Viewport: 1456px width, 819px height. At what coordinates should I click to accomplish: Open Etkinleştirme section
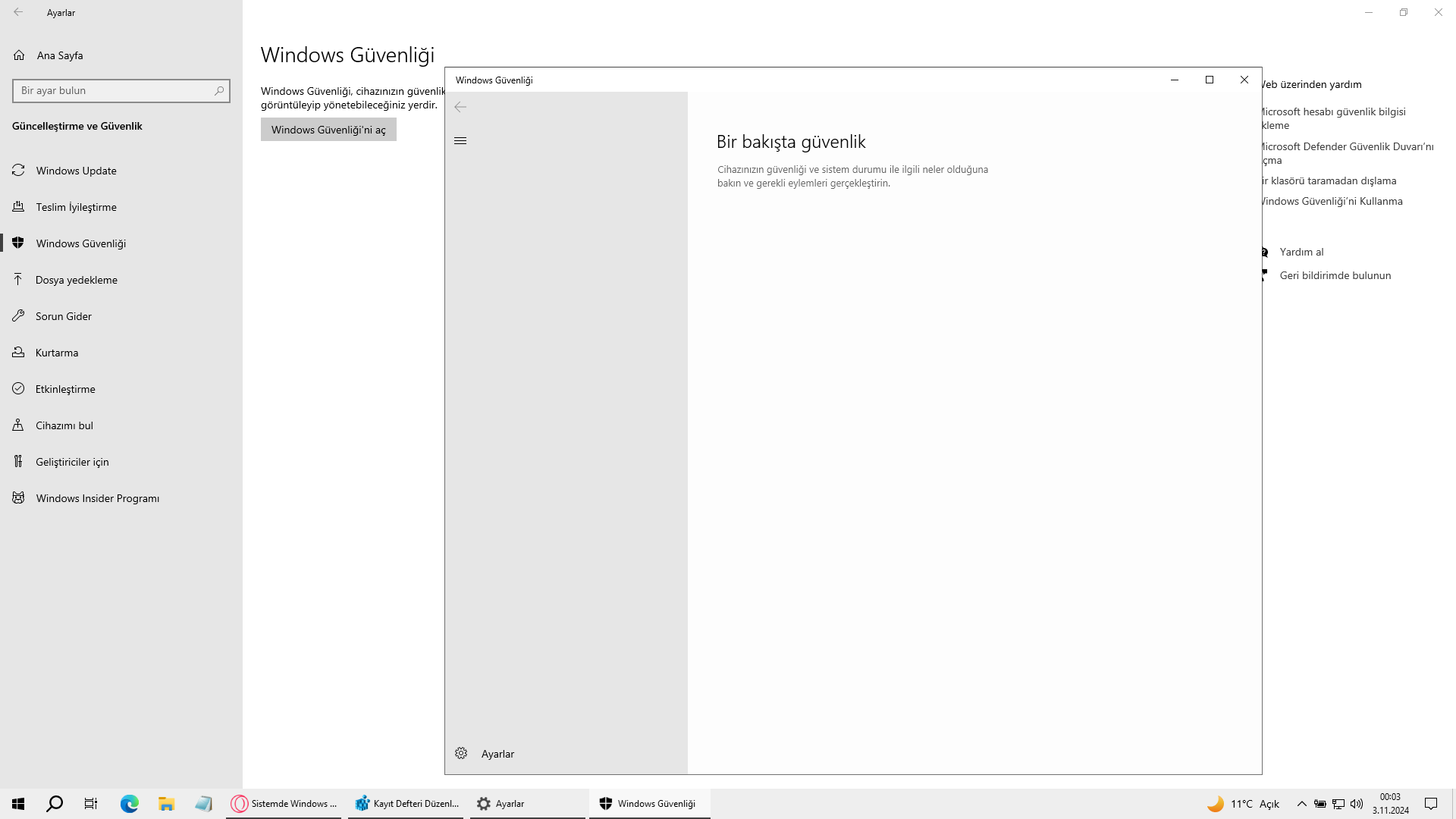(65, 389)
